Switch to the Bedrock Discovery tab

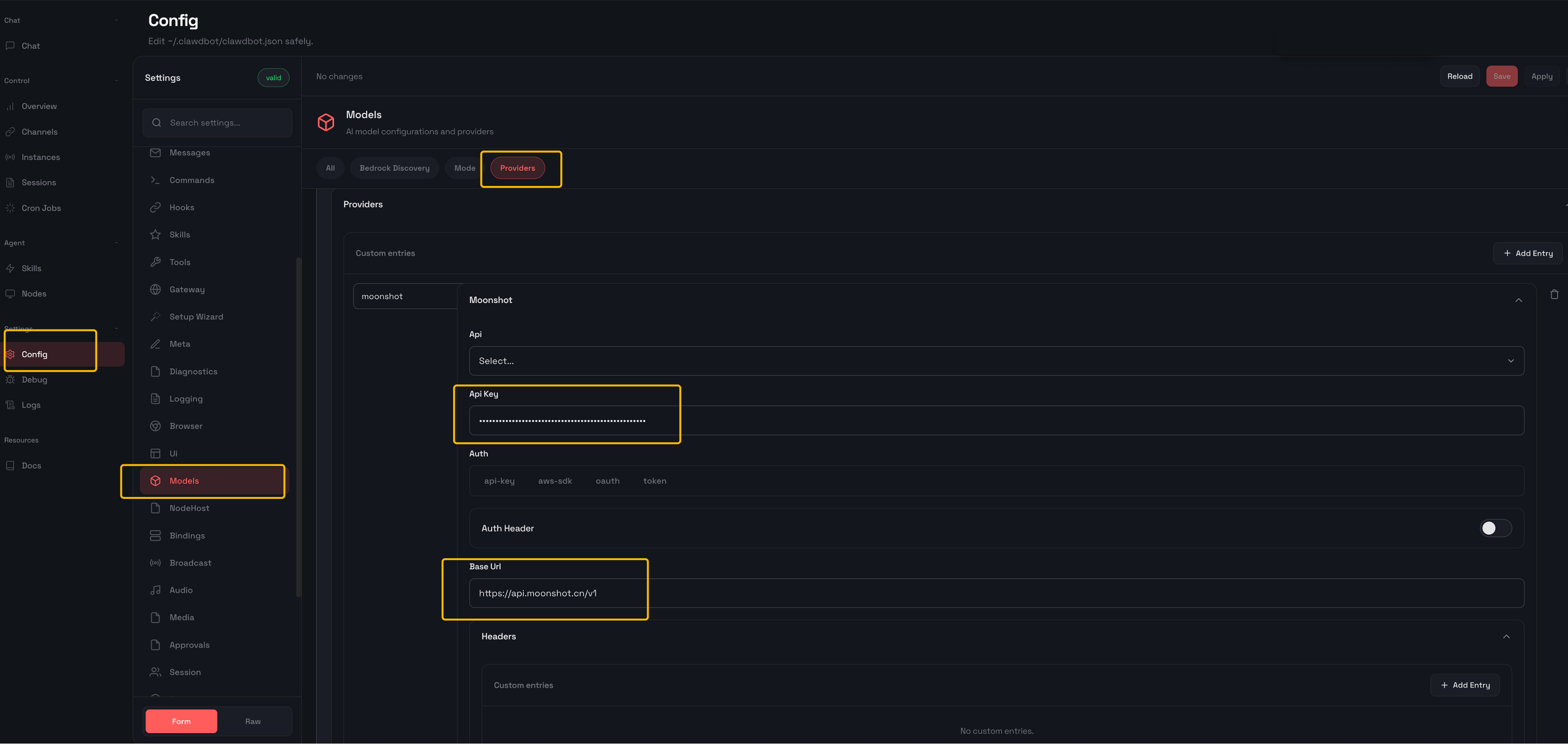tap(394, 168)
